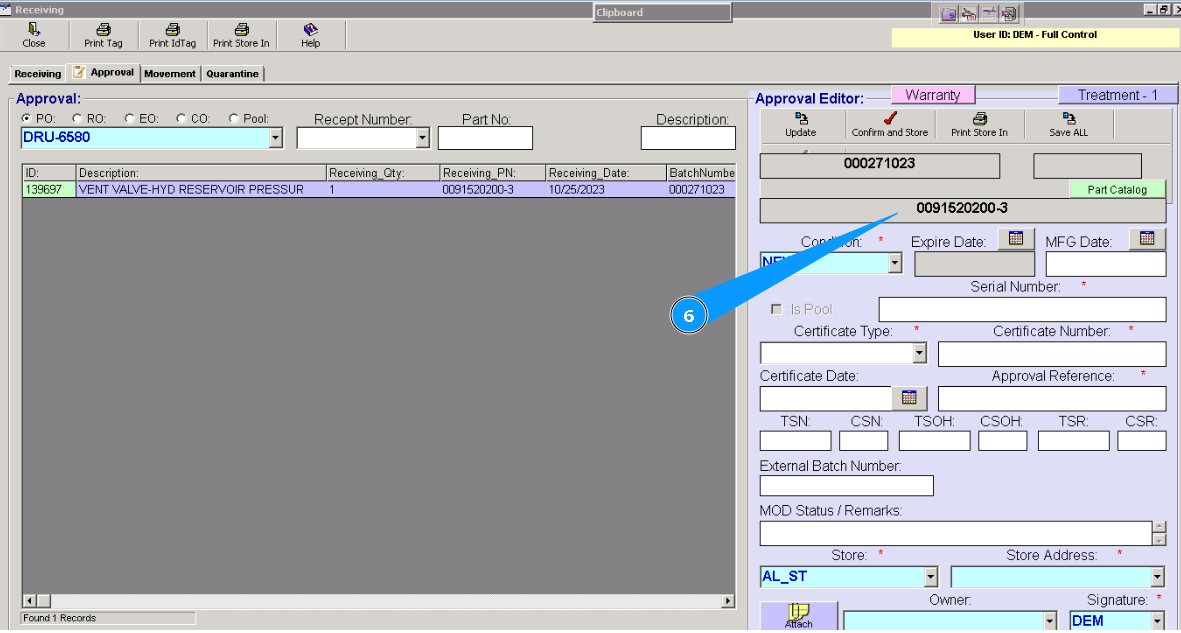
Task: Select the CO radio button
Action: [x=181, y=118]
